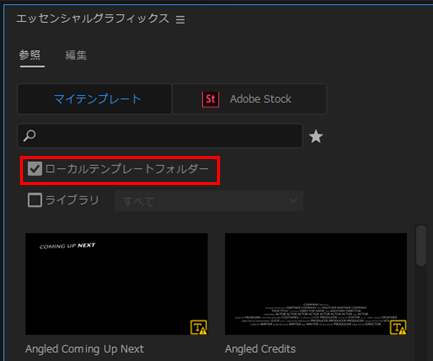Switch to the 編集 tab
Image resolution: width=433 pixels, height=361 pixels.
click(76, 55)
